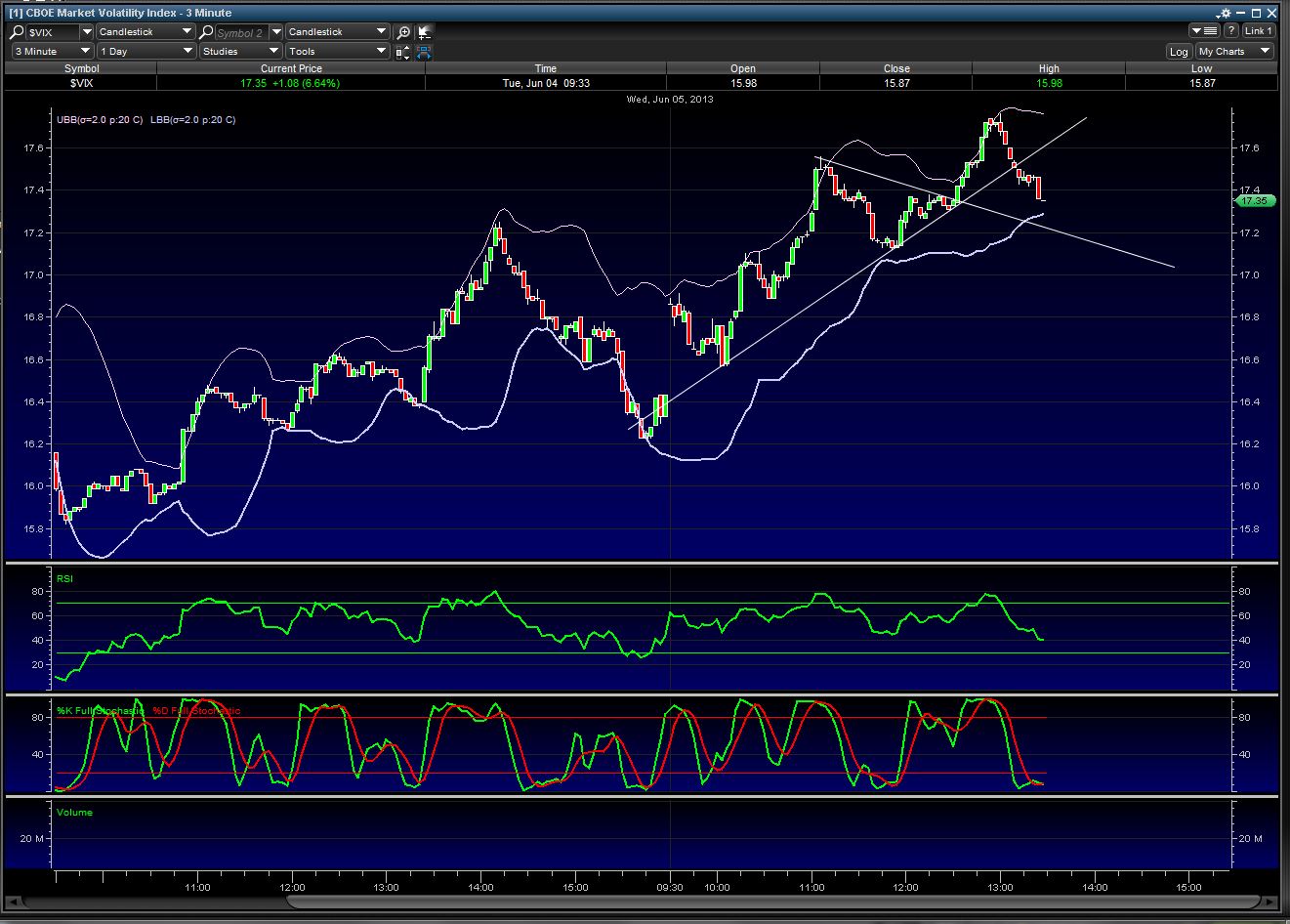The image size is (1290, 924).
Task: Open the My Charts dropdown
Action: [1234, 52]
